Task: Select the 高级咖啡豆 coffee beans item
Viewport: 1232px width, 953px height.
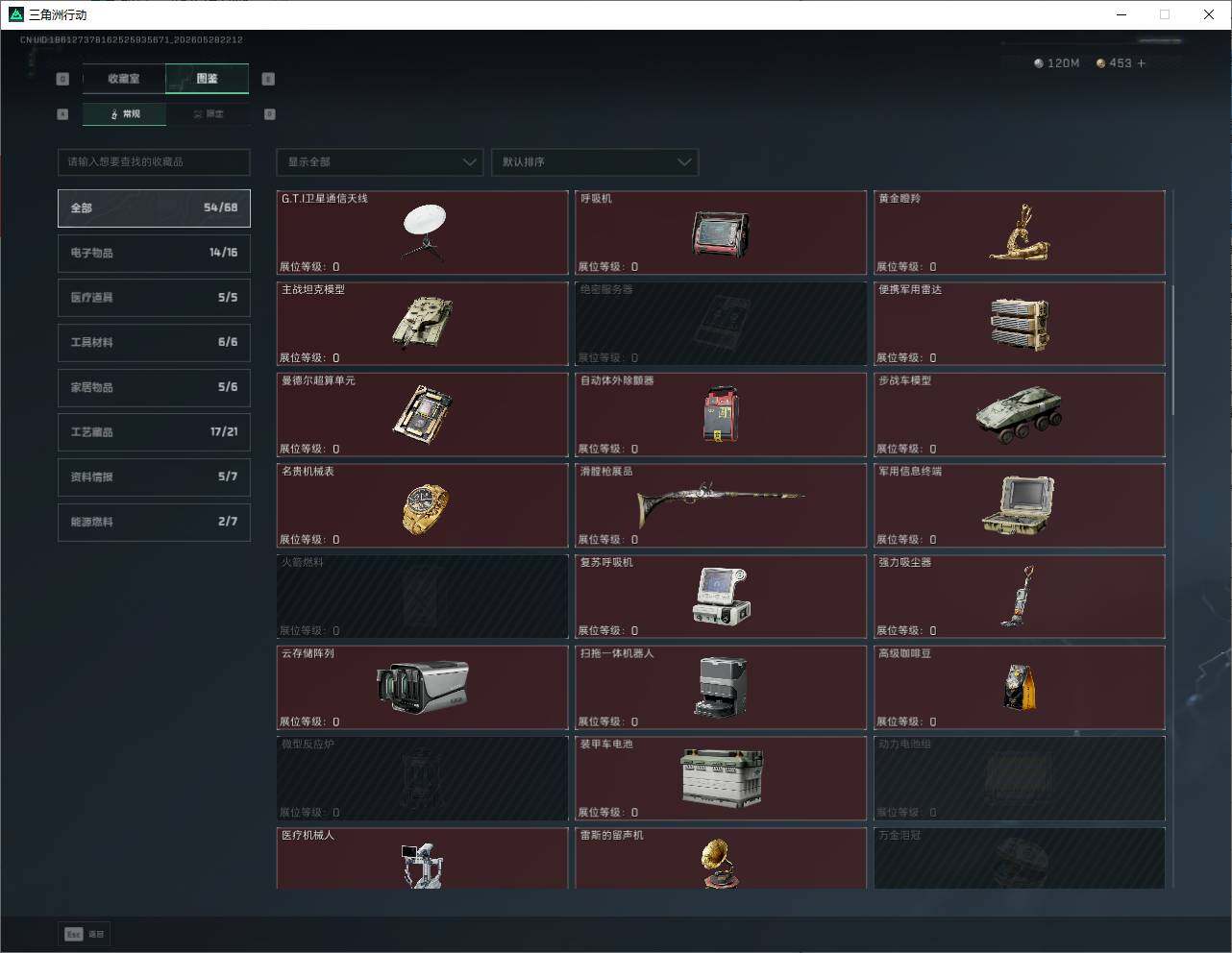Action: pos(1020,687)
